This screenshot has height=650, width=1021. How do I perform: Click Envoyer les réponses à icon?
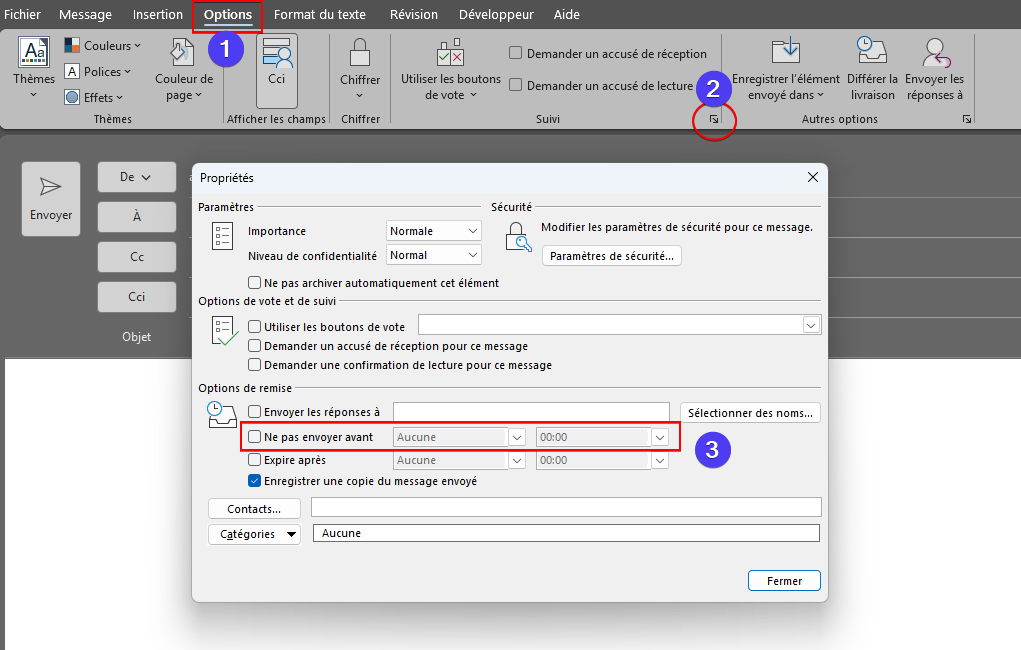click(x=936, y=52)
